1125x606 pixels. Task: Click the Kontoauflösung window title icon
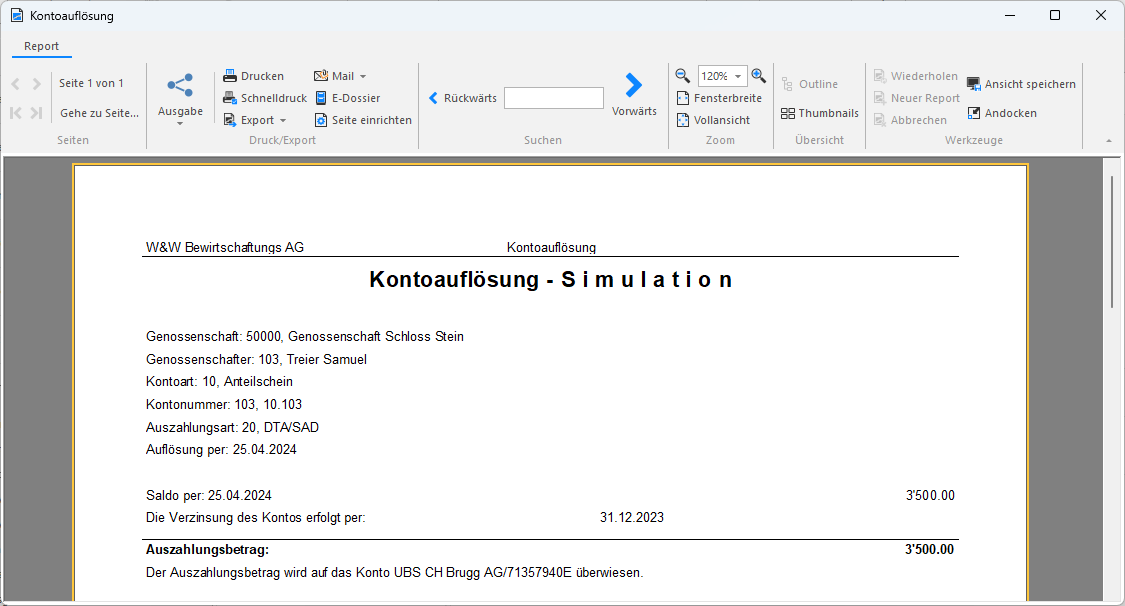17,15
